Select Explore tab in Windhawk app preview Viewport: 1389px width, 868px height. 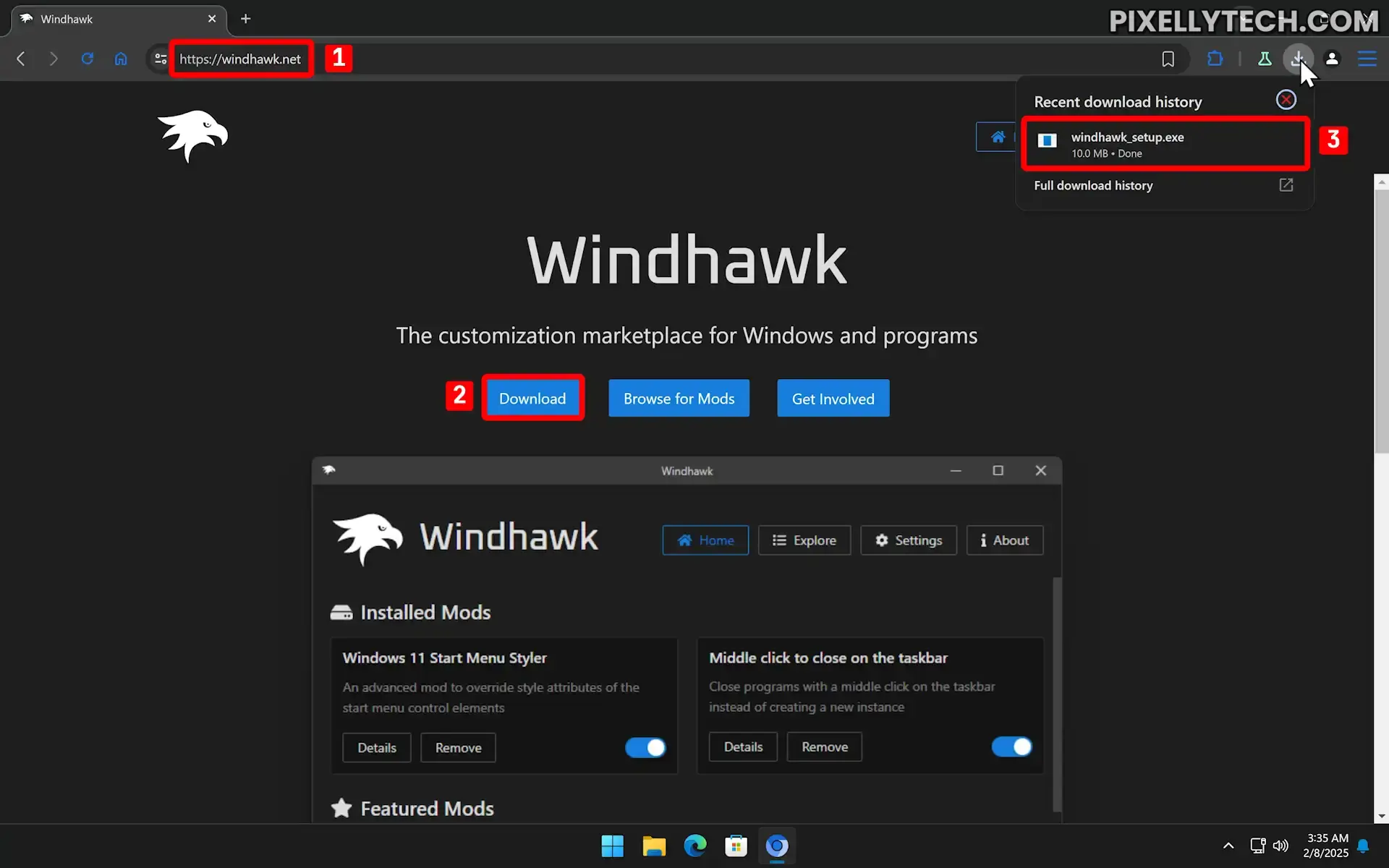[804, 540]
